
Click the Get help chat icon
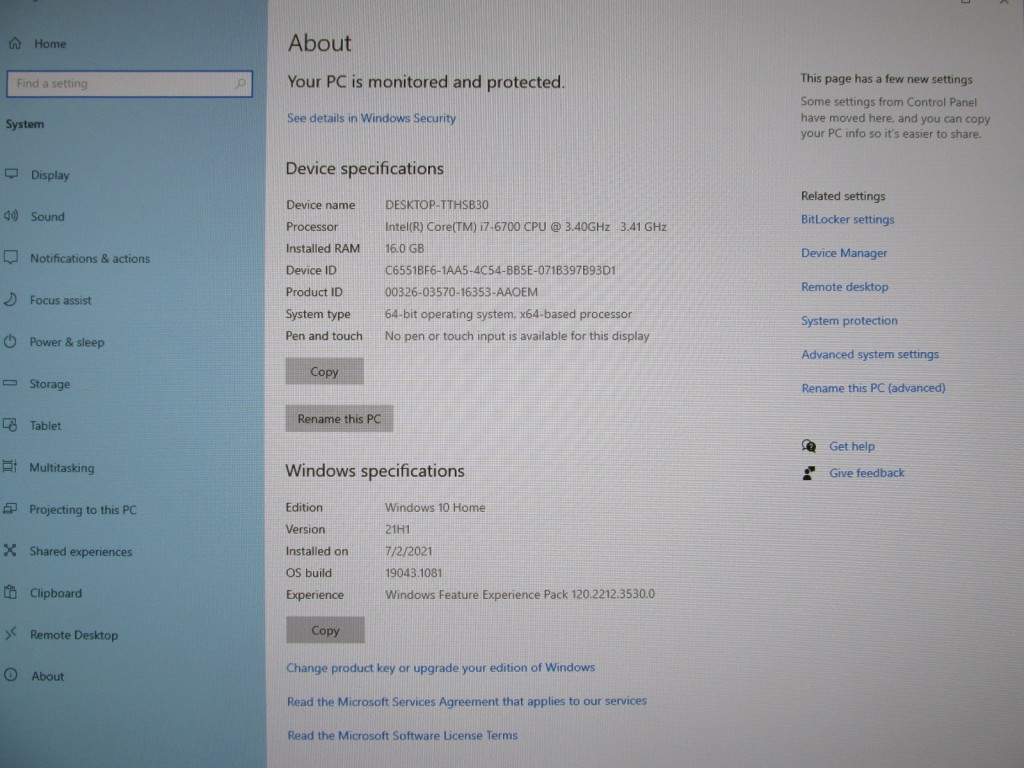809,446
